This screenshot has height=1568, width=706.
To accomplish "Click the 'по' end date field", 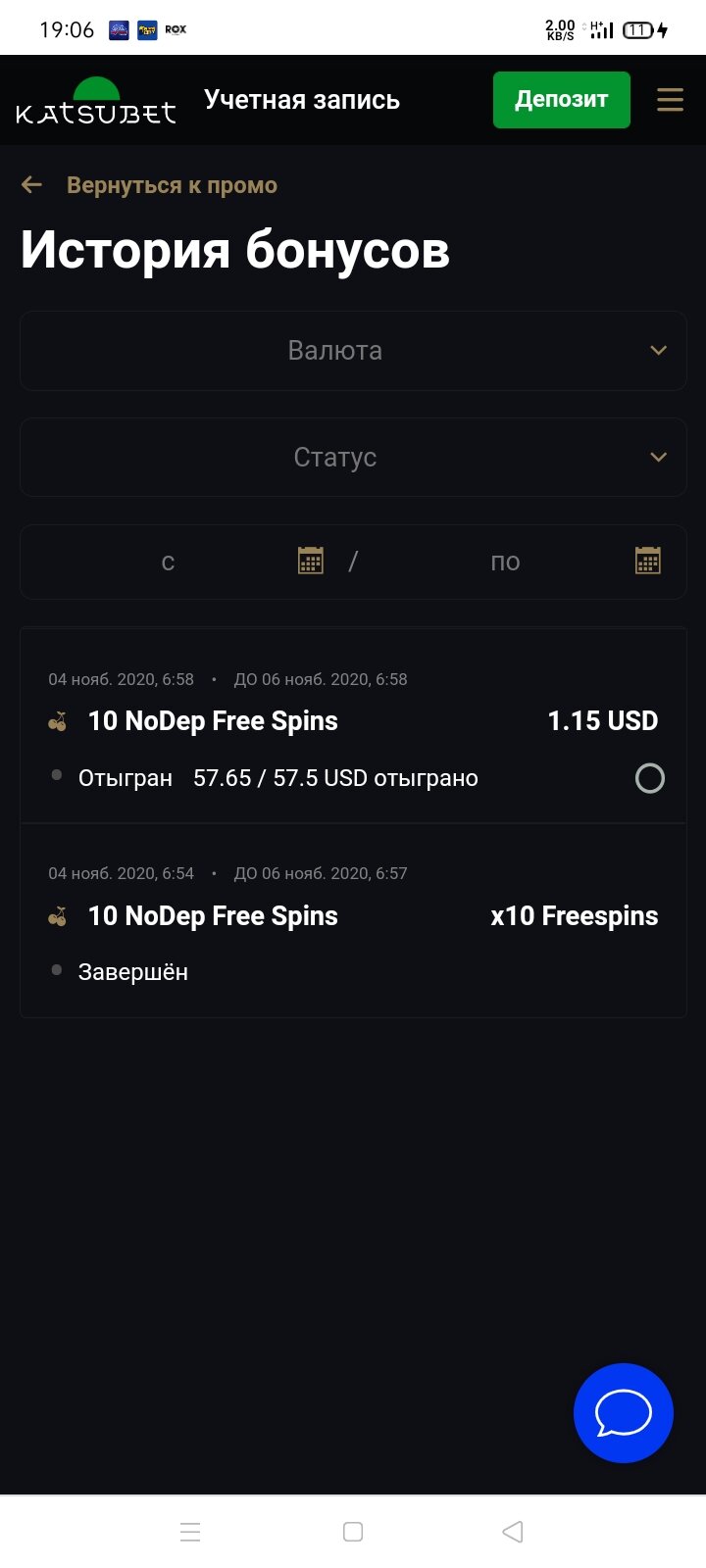I will click(x=505, y=562).
